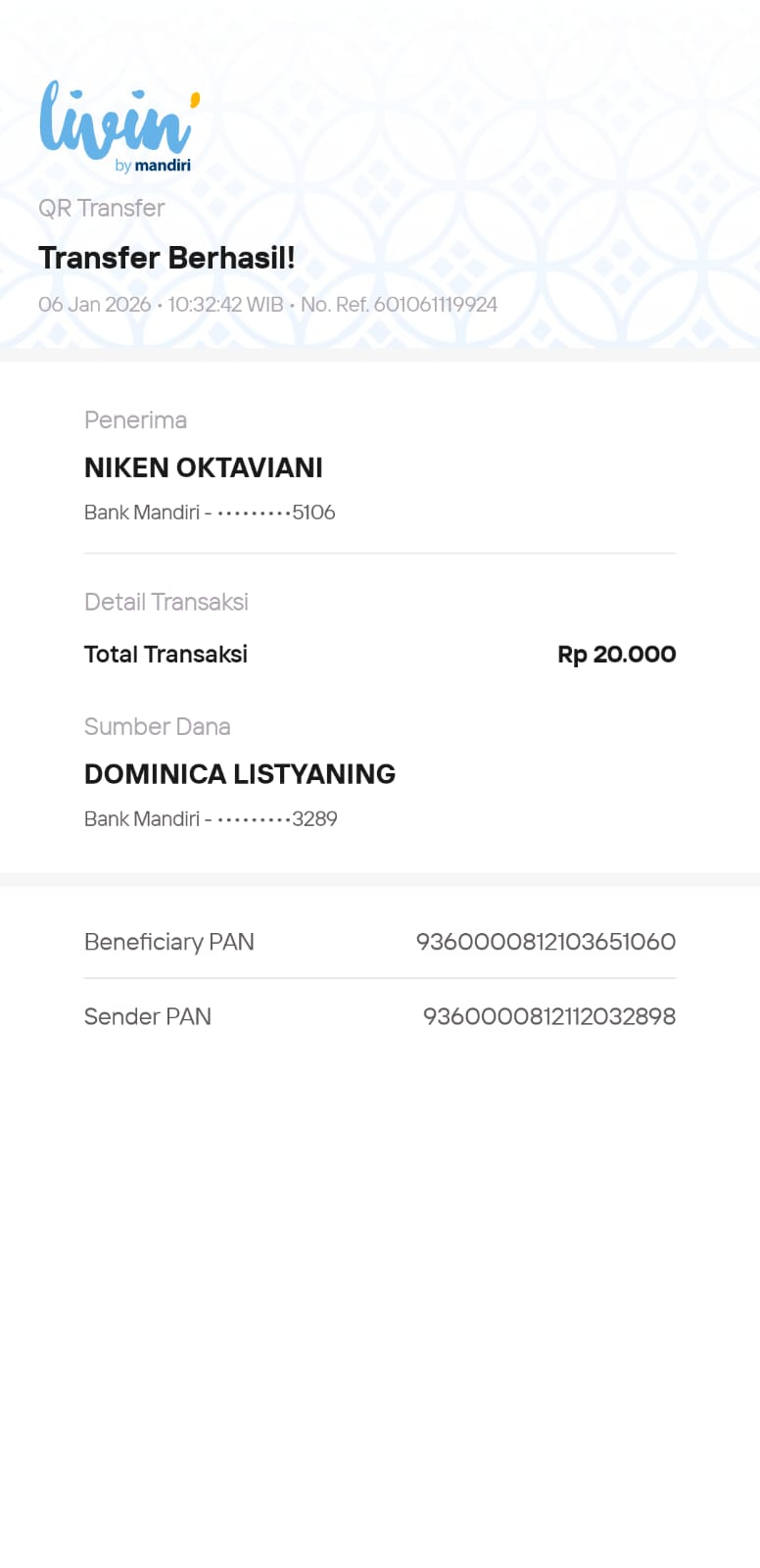Tap the 'Sumber Dana' label
760x1568 pixels.
pyautogui.click(x=158, y=727)
